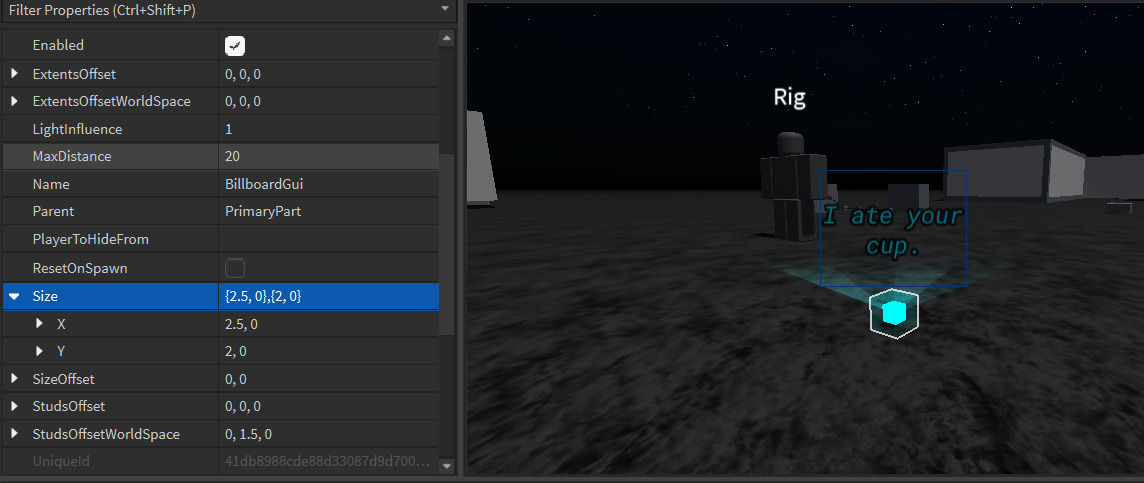Image resolution: width=1144 pixels, height=483 pixels.
Task: Click the properties scrollbar down arrow
Action: [x=447, y=465]
